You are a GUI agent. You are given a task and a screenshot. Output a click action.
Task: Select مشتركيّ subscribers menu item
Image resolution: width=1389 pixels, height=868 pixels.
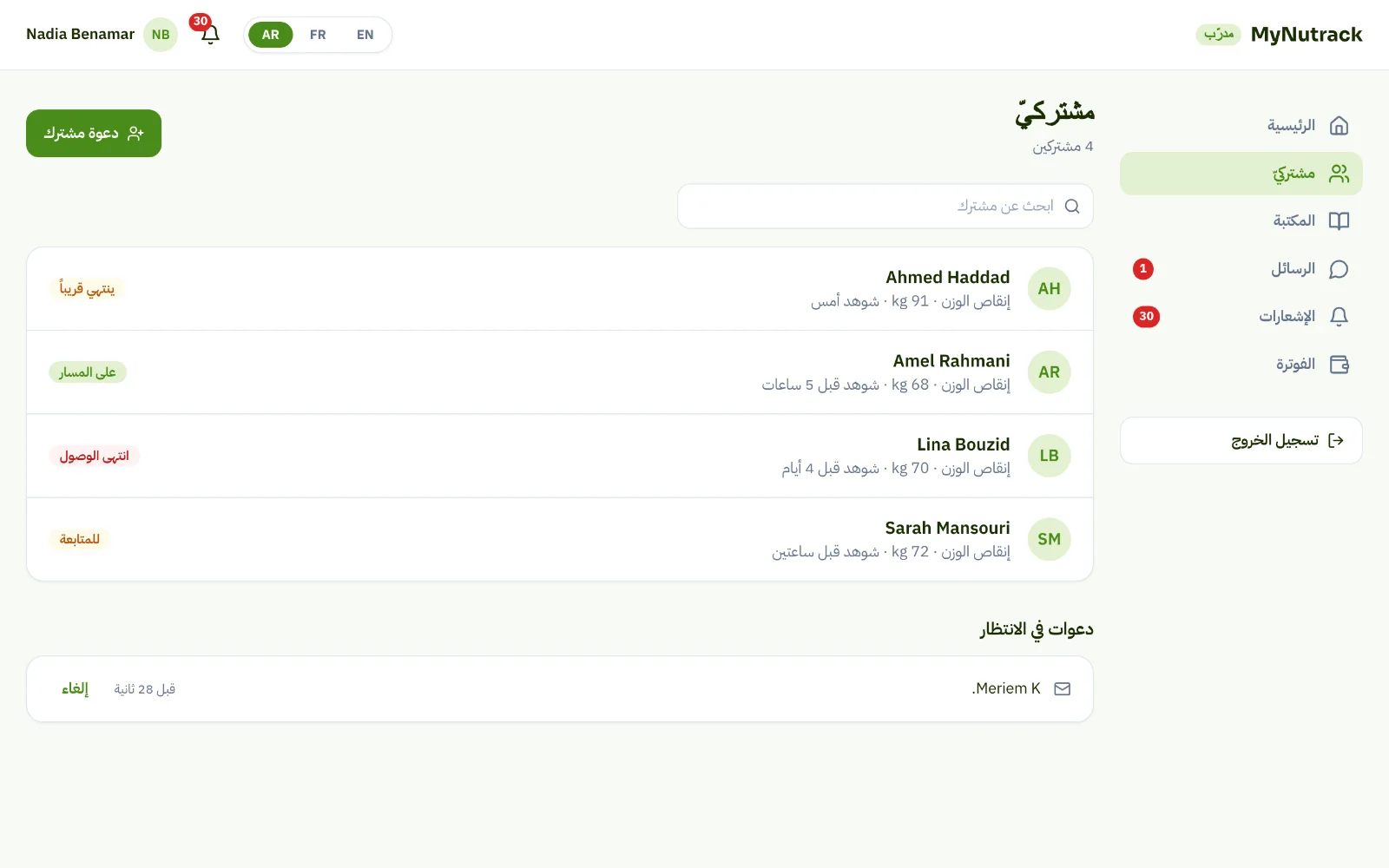[1241, 174]
